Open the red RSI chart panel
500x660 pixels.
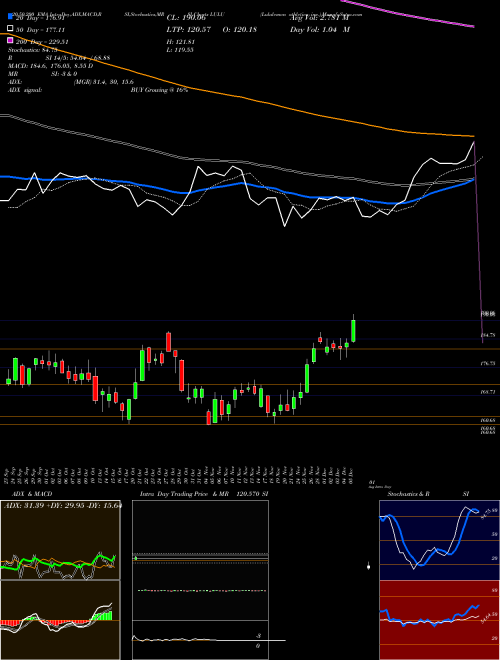pos(439,620)
